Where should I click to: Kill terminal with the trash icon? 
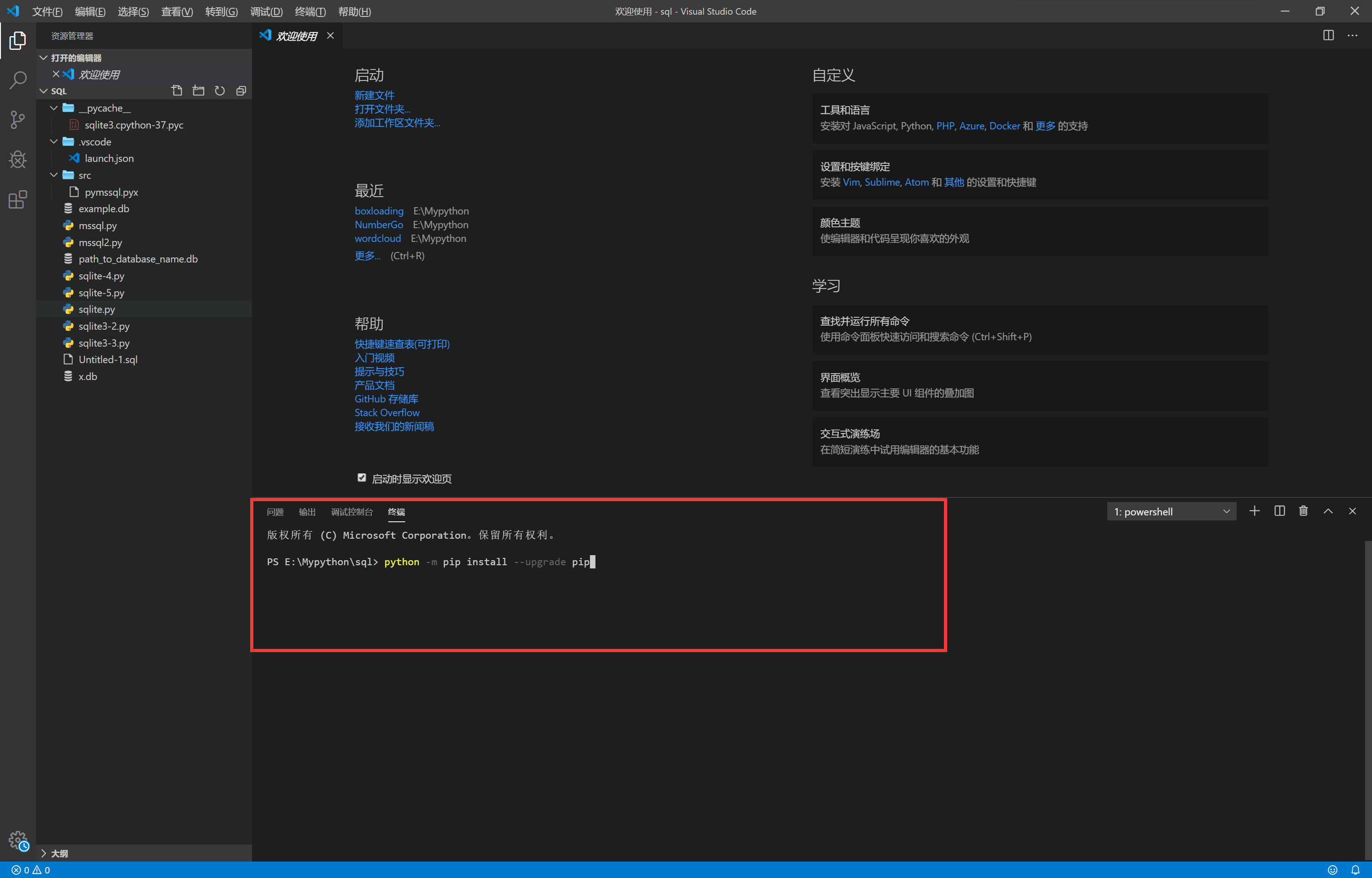tap(1303, 511)
